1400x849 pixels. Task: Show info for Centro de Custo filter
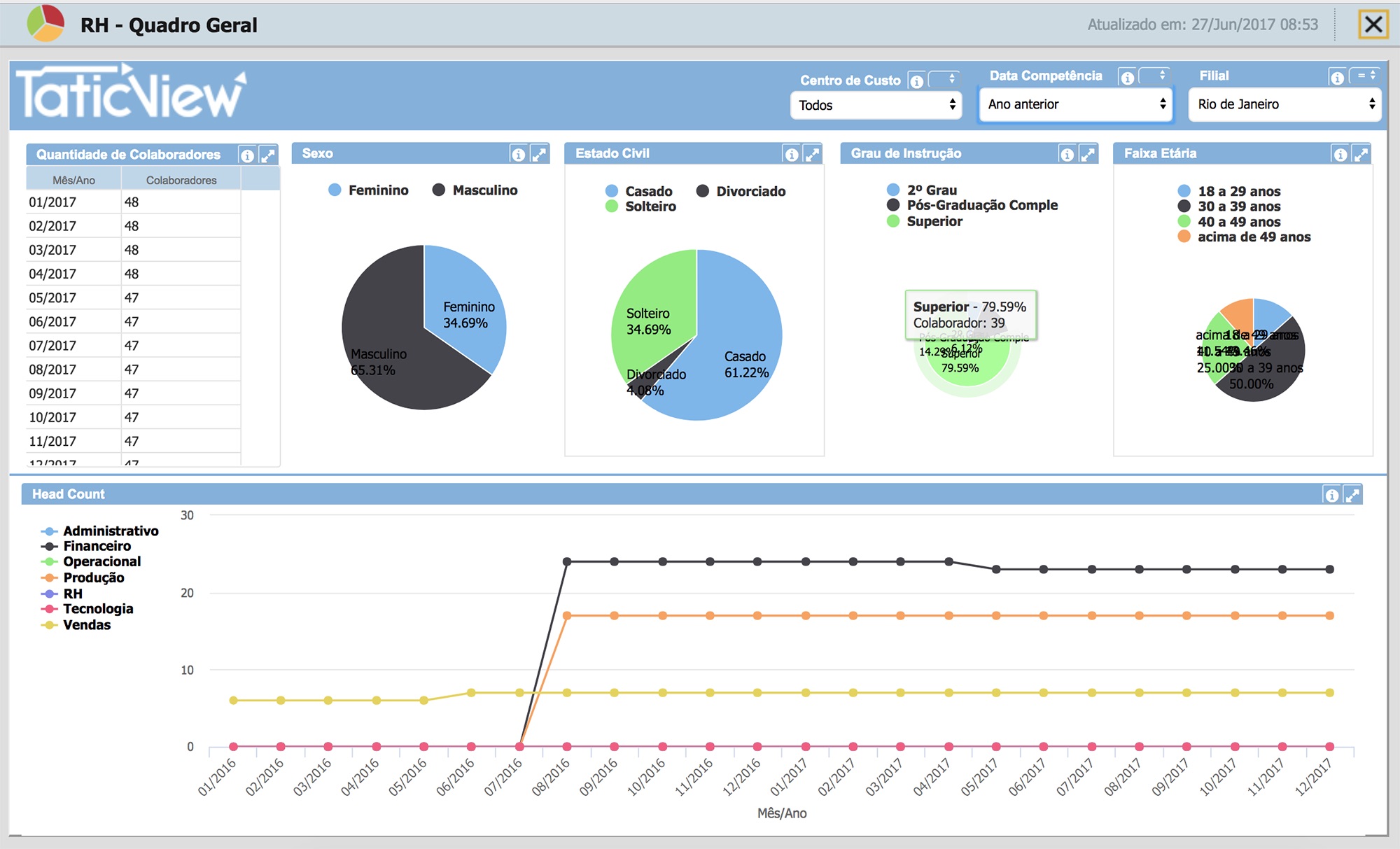916,81
